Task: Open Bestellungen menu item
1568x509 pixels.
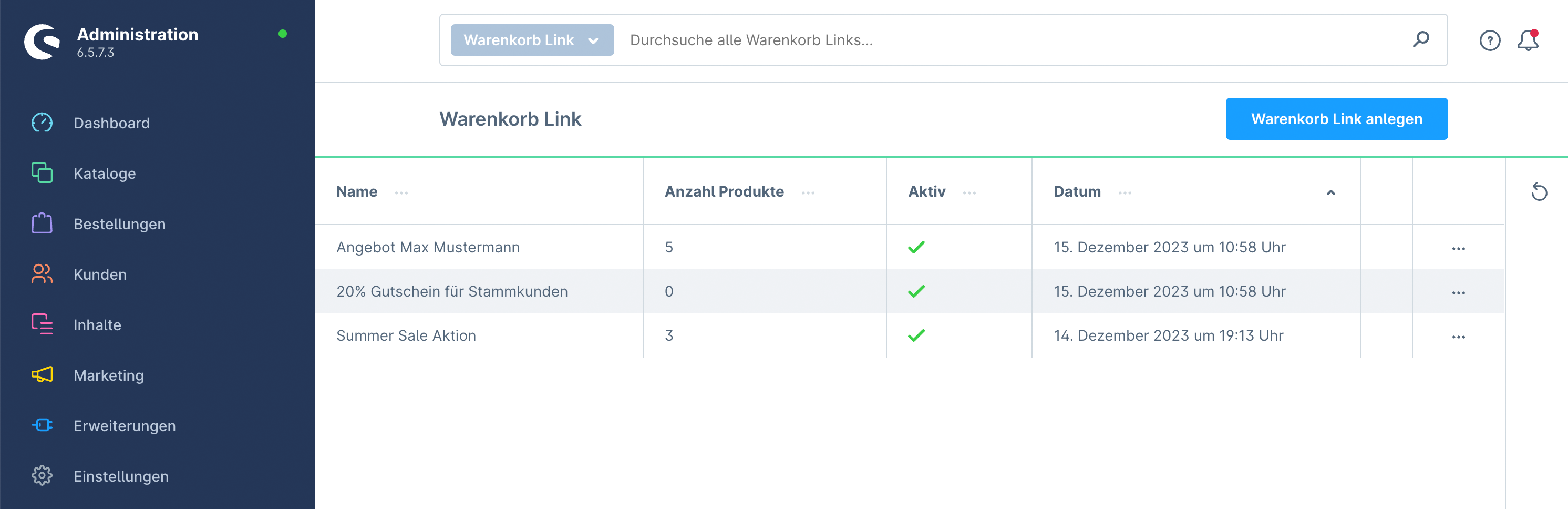Action: pos(119,224)
